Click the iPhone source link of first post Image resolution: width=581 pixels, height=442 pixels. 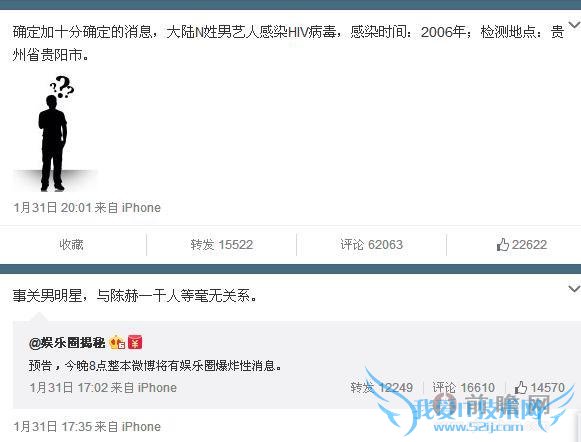[141, 207]
